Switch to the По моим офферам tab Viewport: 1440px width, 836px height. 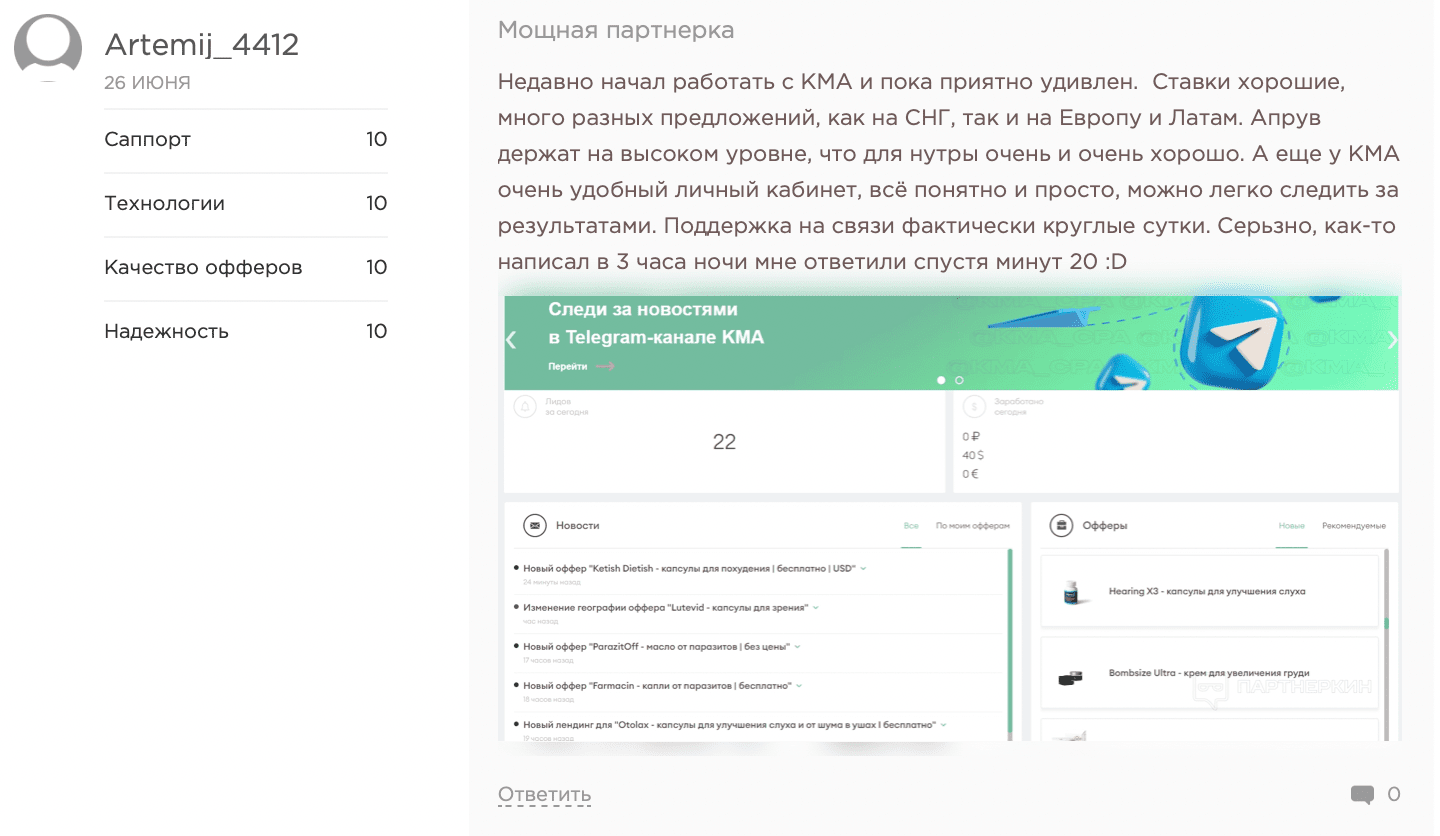coord(973,526)
